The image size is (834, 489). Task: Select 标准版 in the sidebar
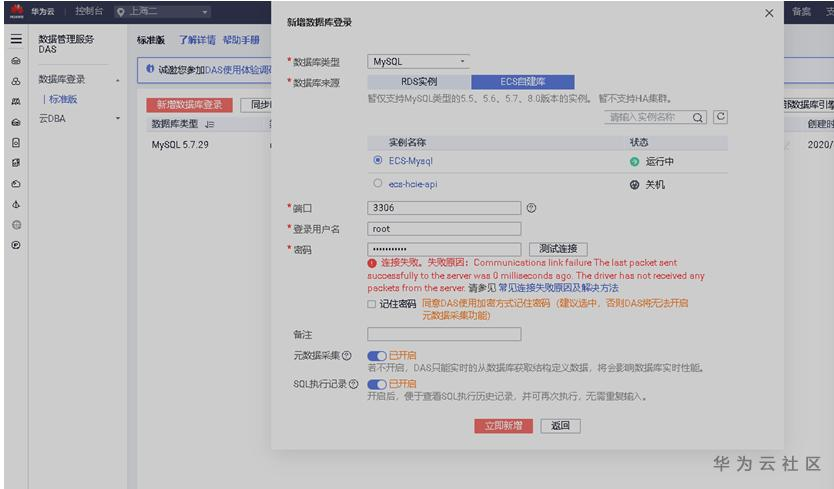click(x=63, y=99)
